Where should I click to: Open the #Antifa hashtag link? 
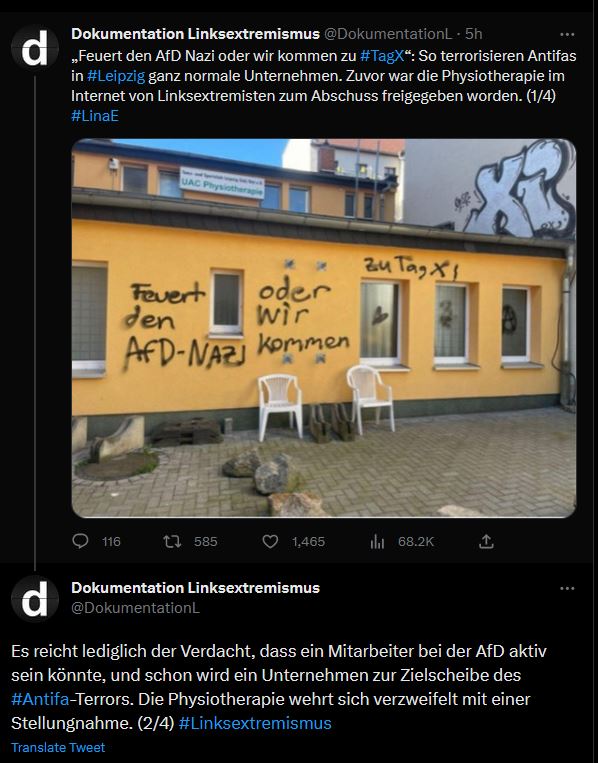(40, 699)
